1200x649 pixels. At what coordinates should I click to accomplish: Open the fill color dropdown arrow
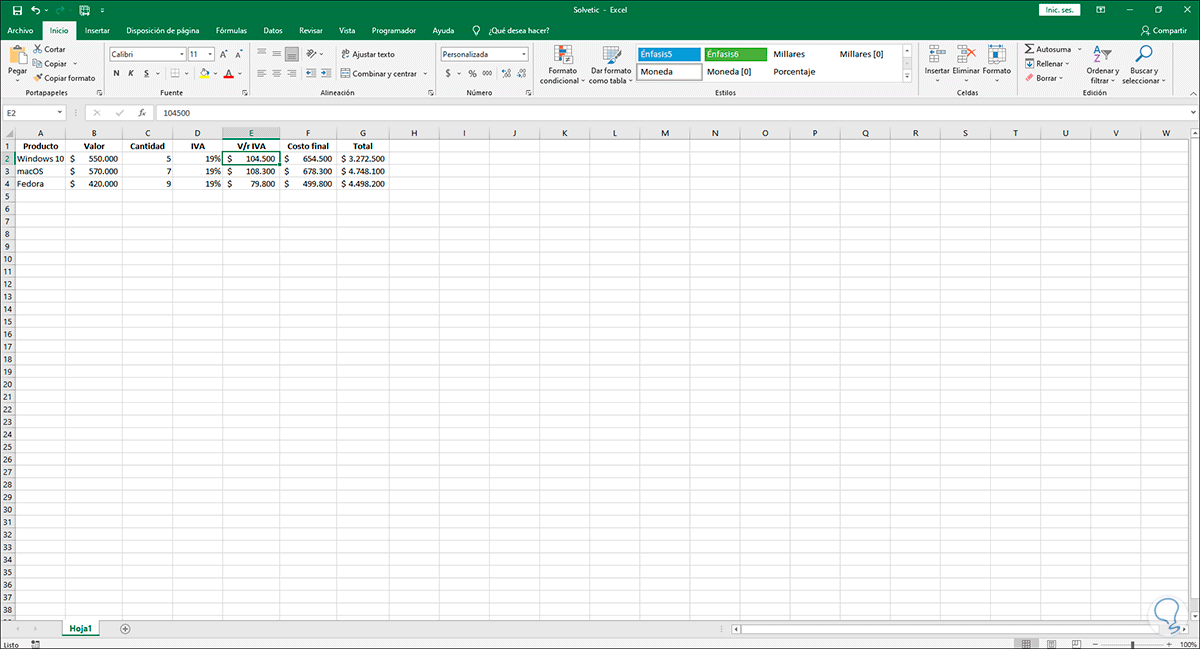tap(215, 73)
